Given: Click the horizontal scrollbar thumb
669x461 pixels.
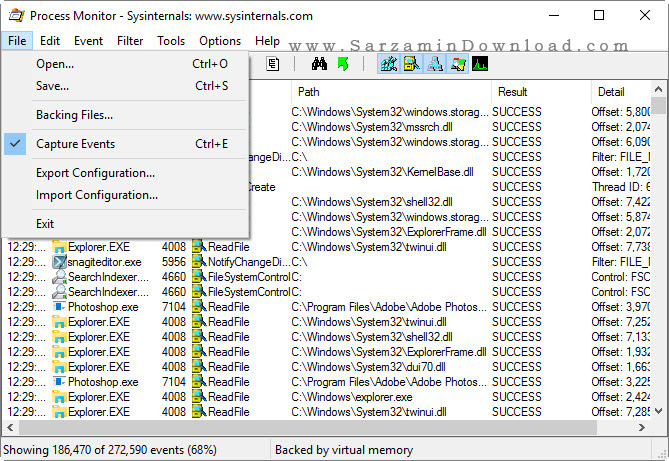Looking at the screenshot, I should (308, 427).
